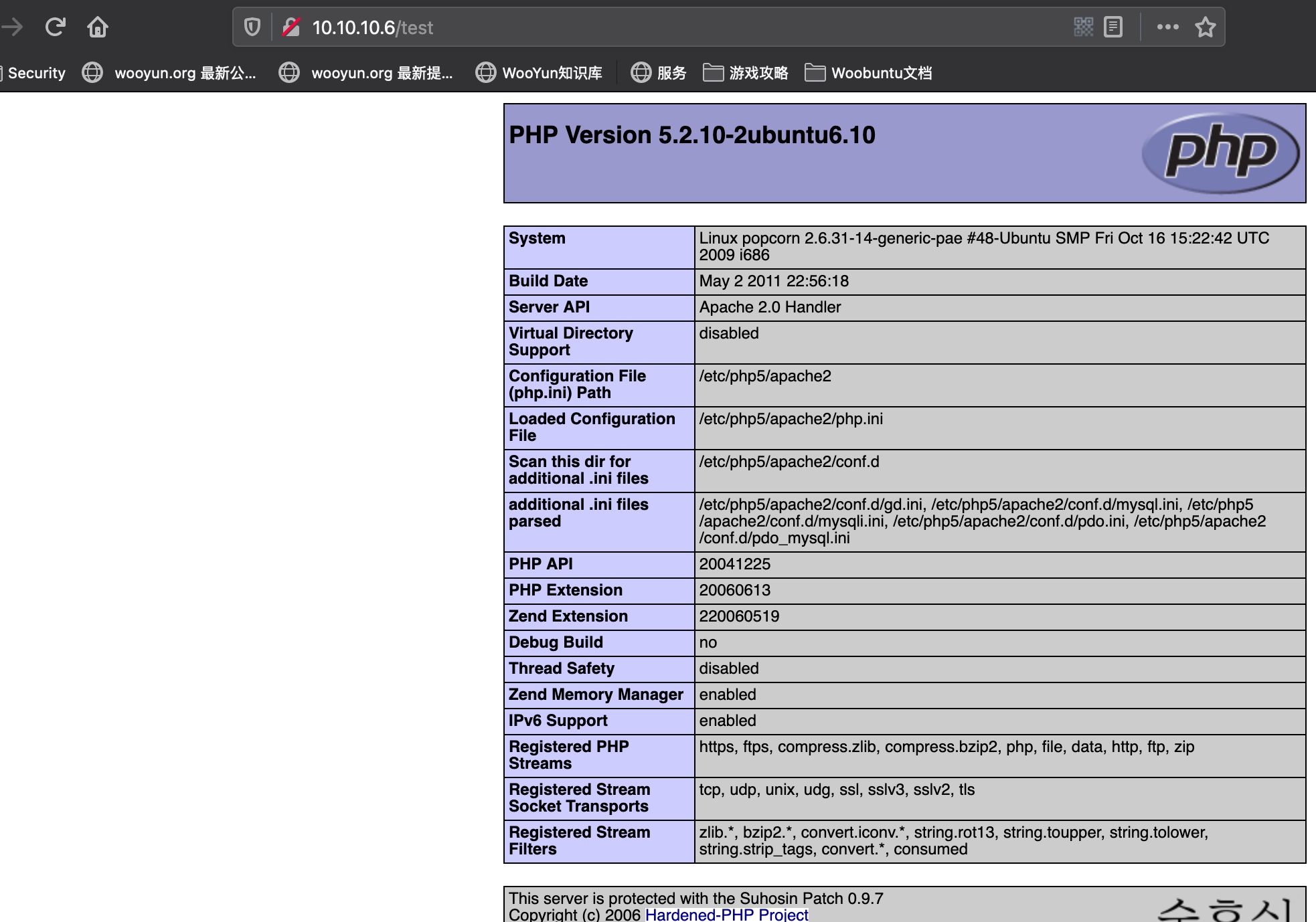This screenshot has width=1316, height=922.
Task: Click the insecure connection lock icon
Action: (291, 27)
